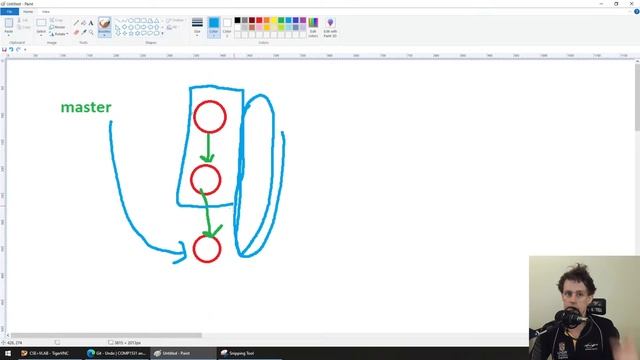Pick the green color swatch
Screen dimensions: 640x360
tap(281, 20)
